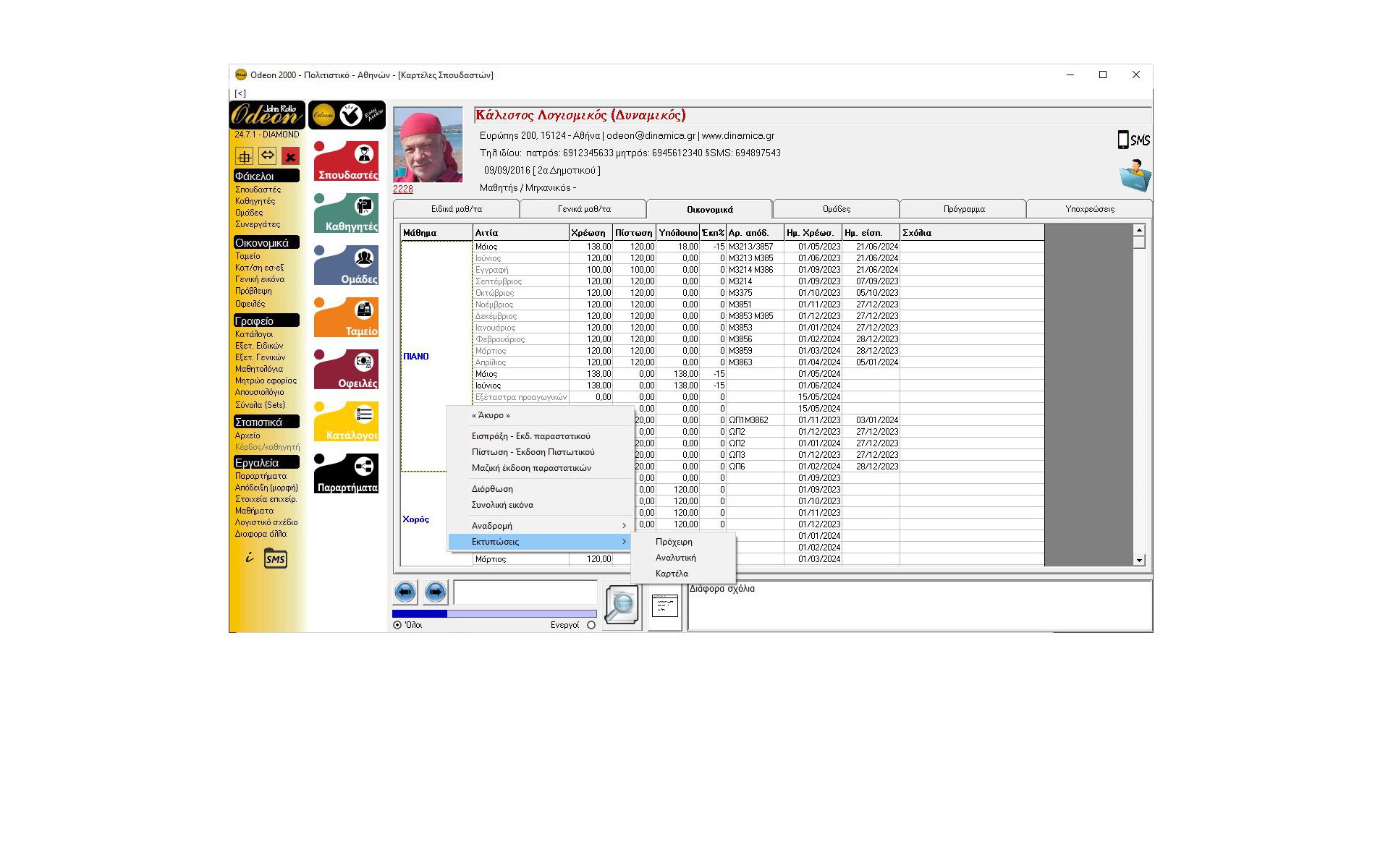The height and width of the screenshot is (868, 1375).
Task: Open the Ομάδες blue tile
Action: tap(346, 265)
